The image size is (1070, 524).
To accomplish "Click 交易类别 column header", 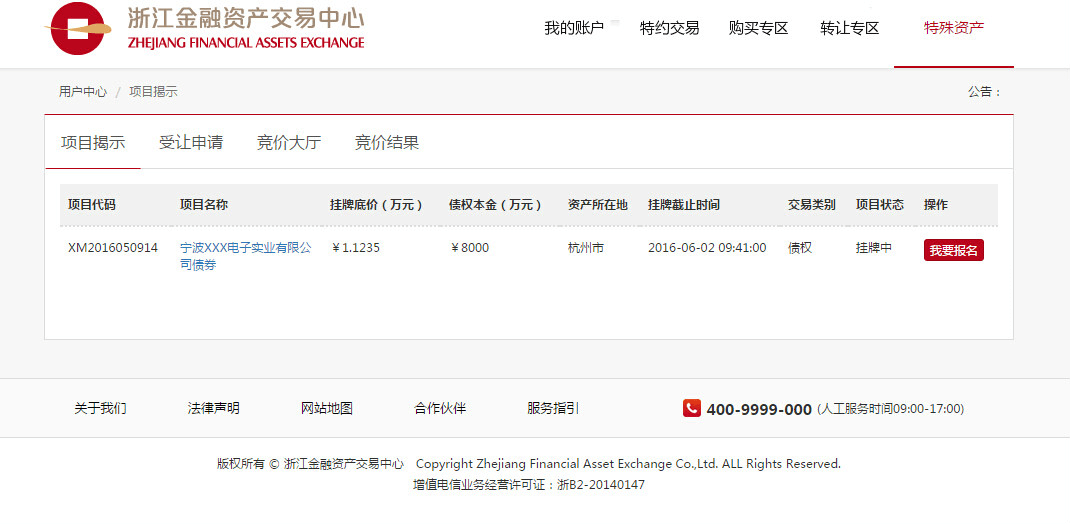I will click(811, 205).
